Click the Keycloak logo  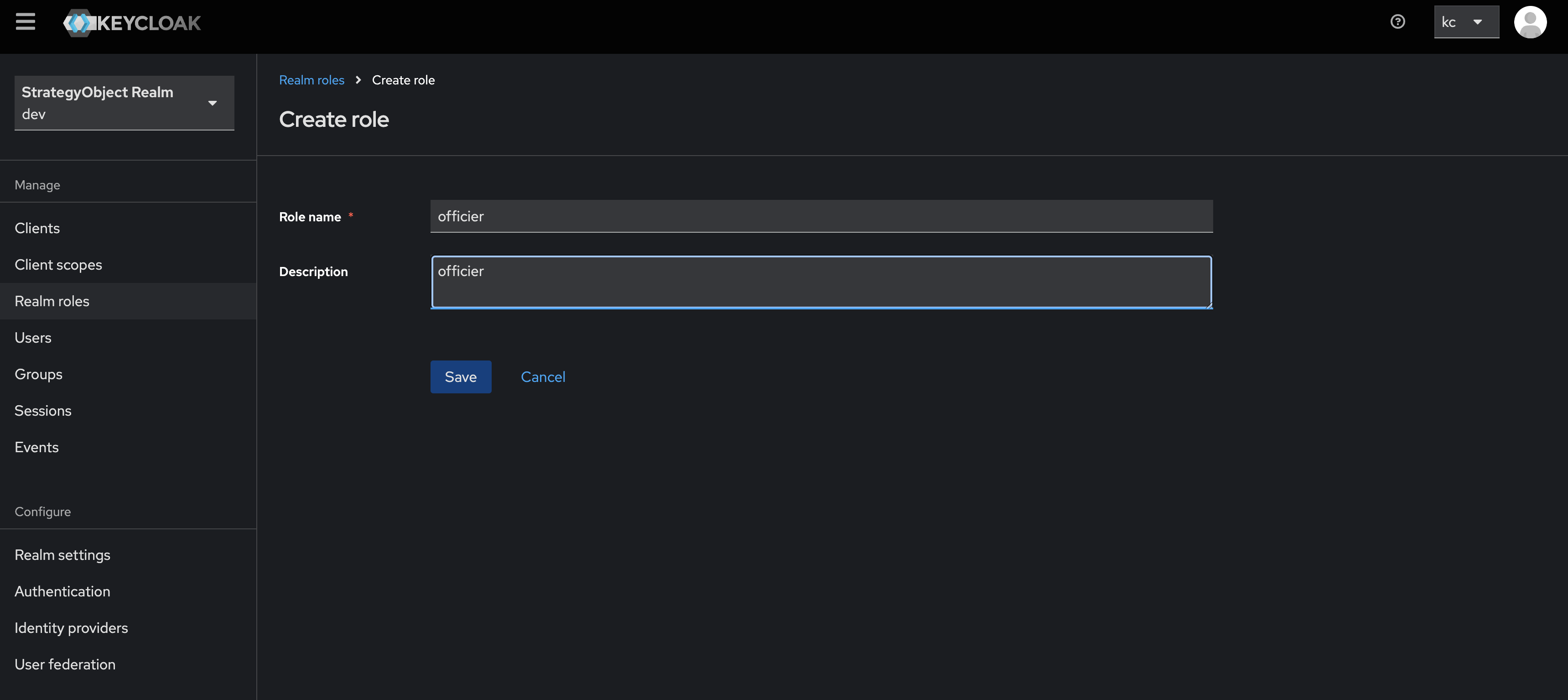point(132,23)
